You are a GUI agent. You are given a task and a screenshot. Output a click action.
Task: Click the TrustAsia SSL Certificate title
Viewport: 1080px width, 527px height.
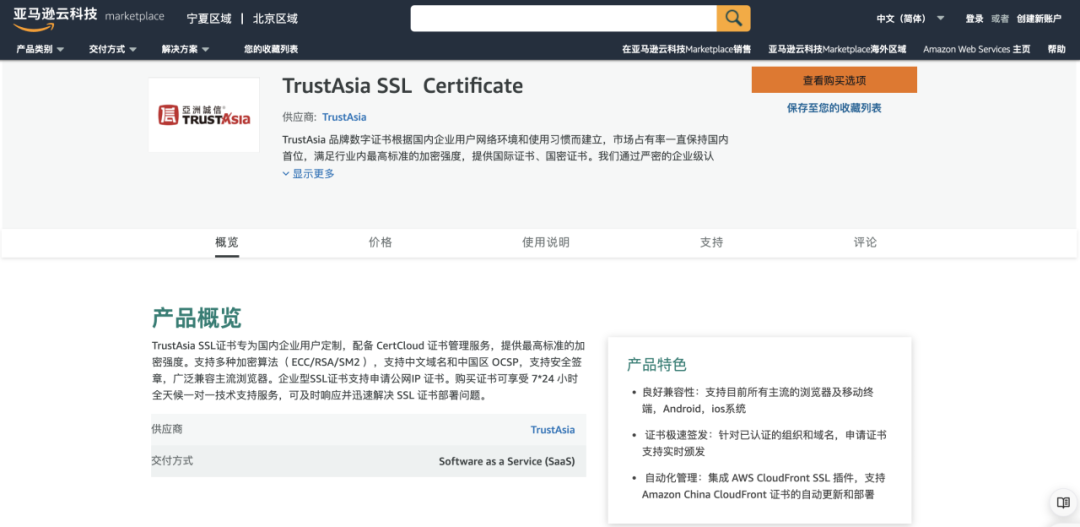(x=403, y=85)
